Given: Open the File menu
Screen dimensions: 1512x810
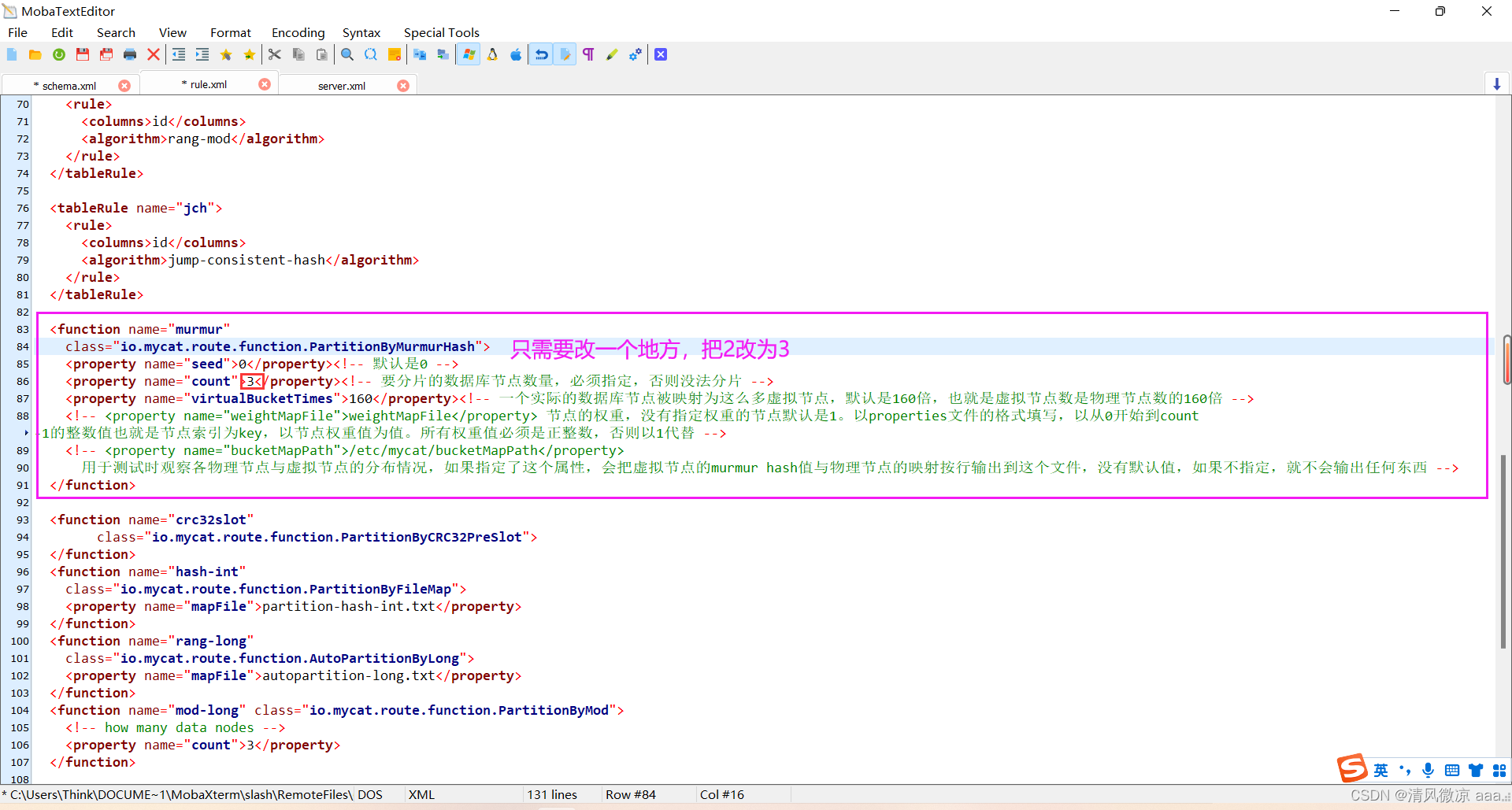Looking at the screenshot, I should coord(17,32).
